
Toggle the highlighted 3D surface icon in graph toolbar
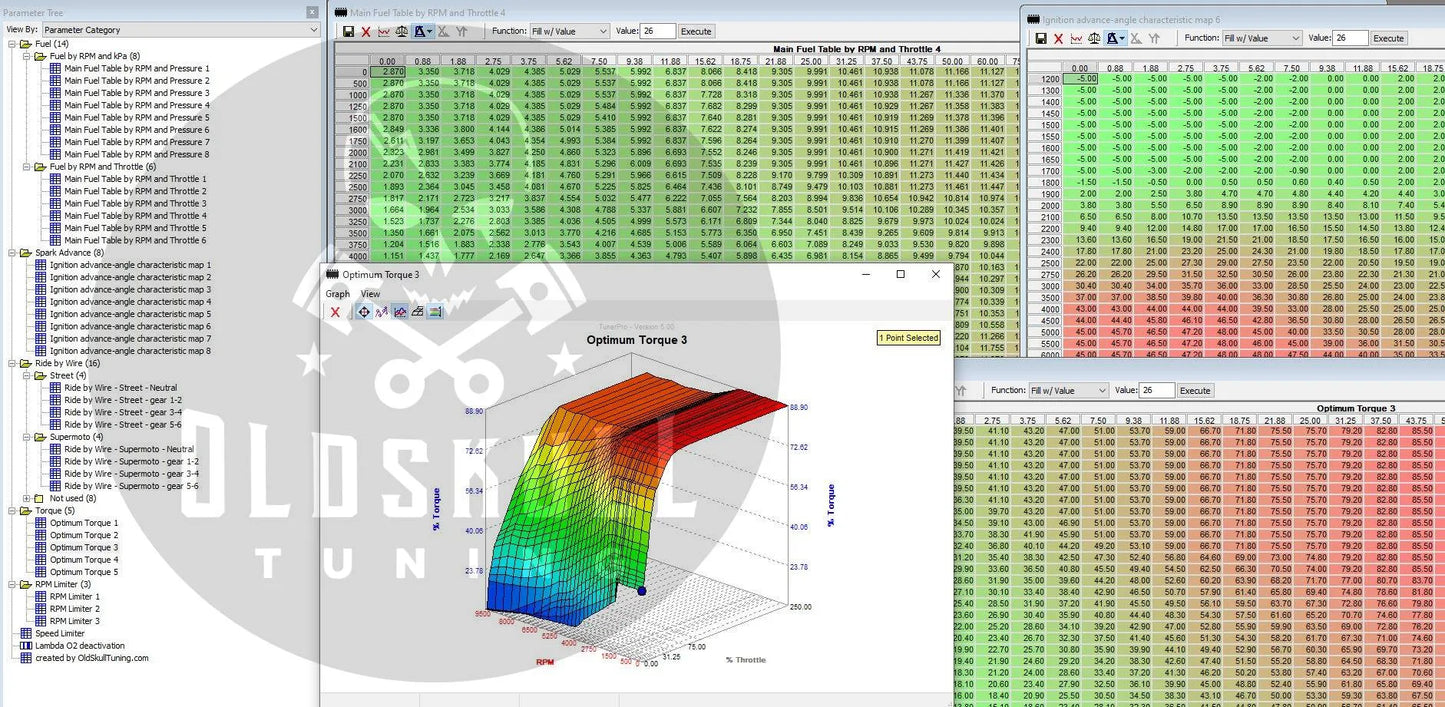pos(400,312)
